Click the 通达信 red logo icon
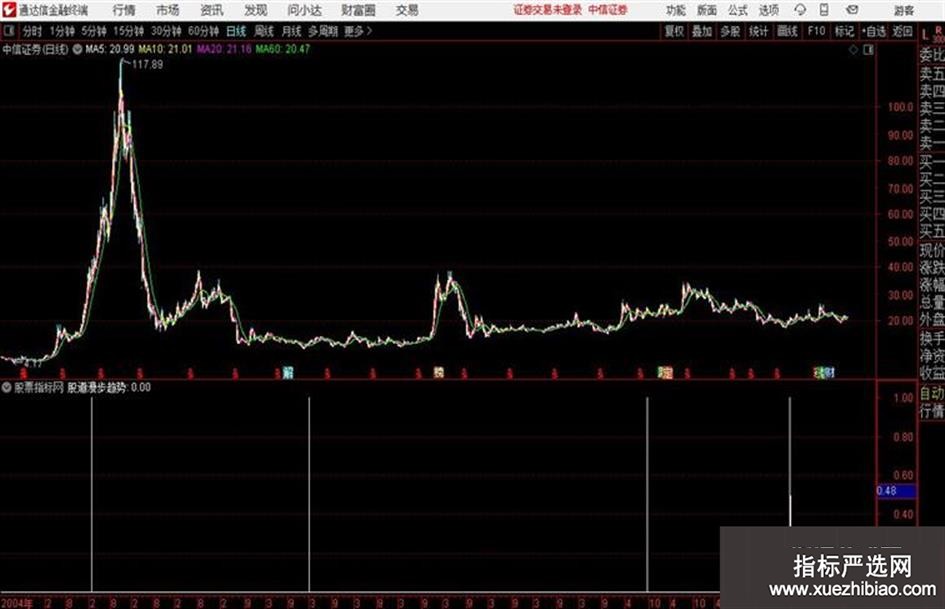Viewport: 945px width, 609px height. tap(9, 10)
